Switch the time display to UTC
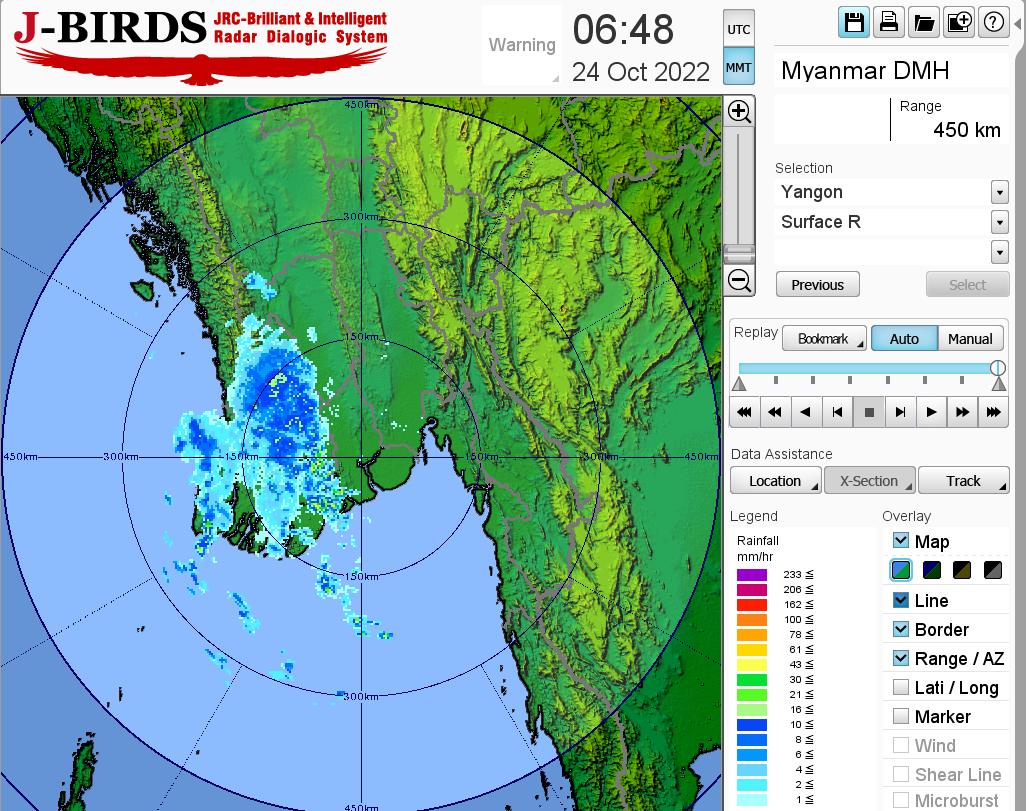The image size is (1030, 811). click(738, 30)
